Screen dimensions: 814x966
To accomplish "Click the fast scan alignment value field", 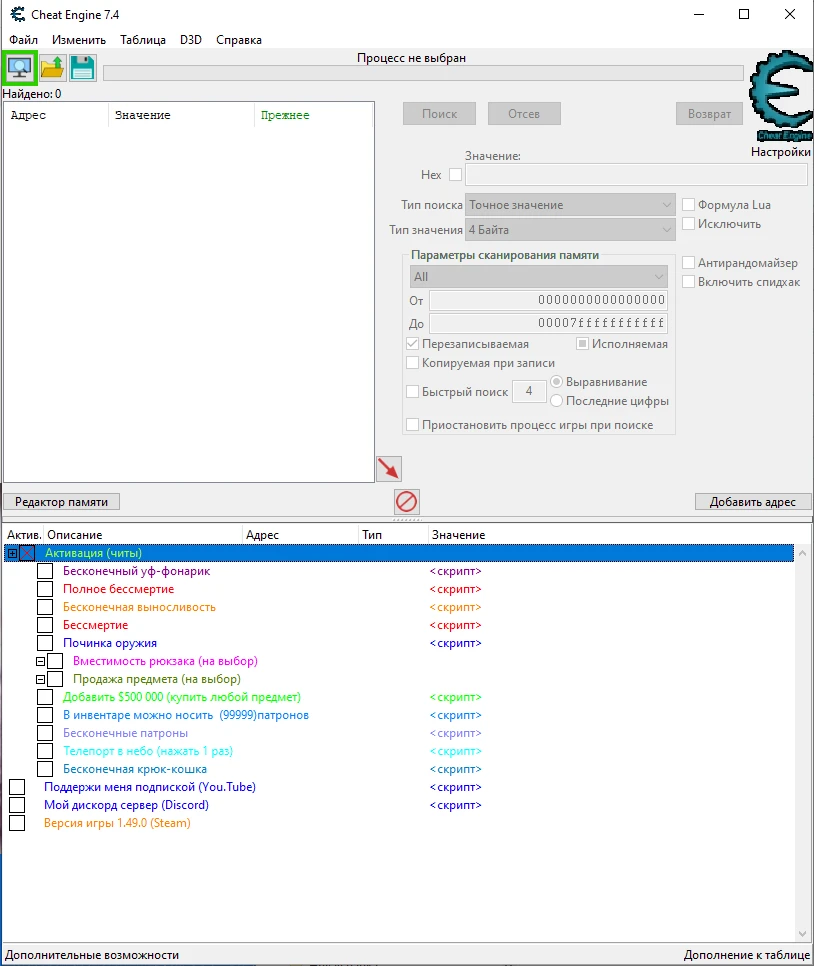I will point(529,391).
